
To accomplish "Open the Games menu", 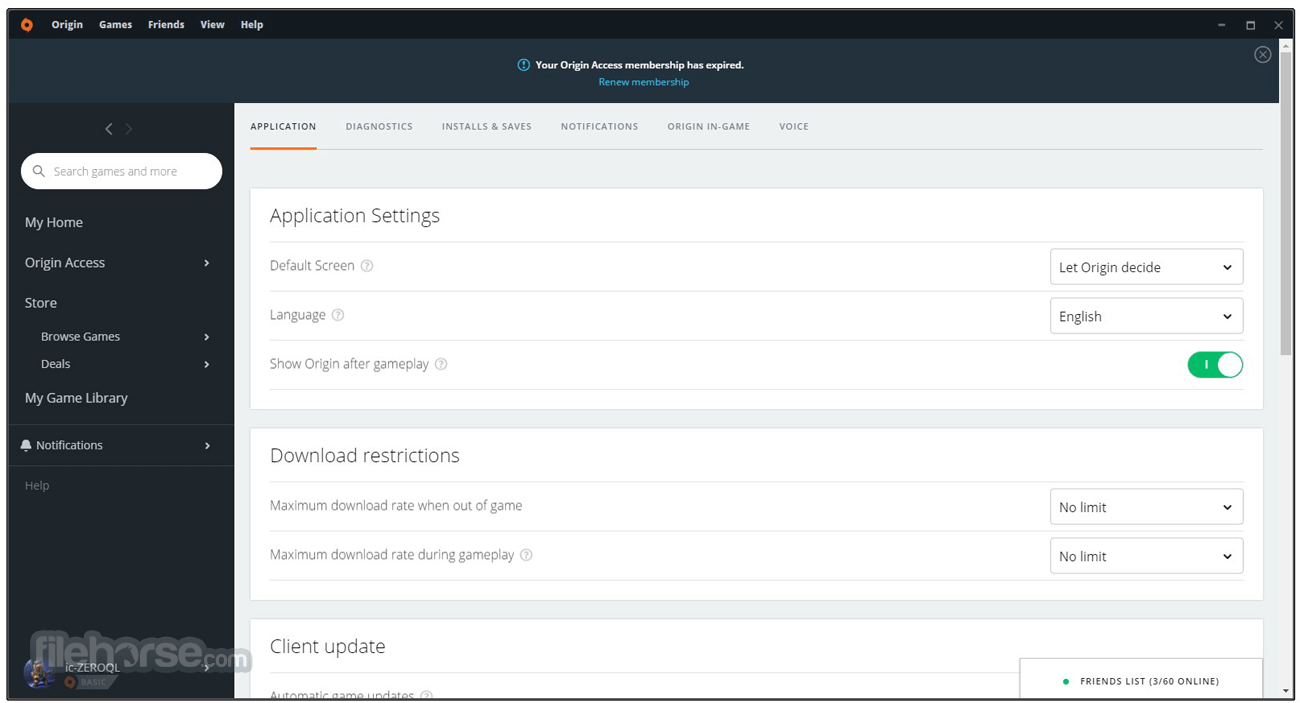I will click(115, 25).
